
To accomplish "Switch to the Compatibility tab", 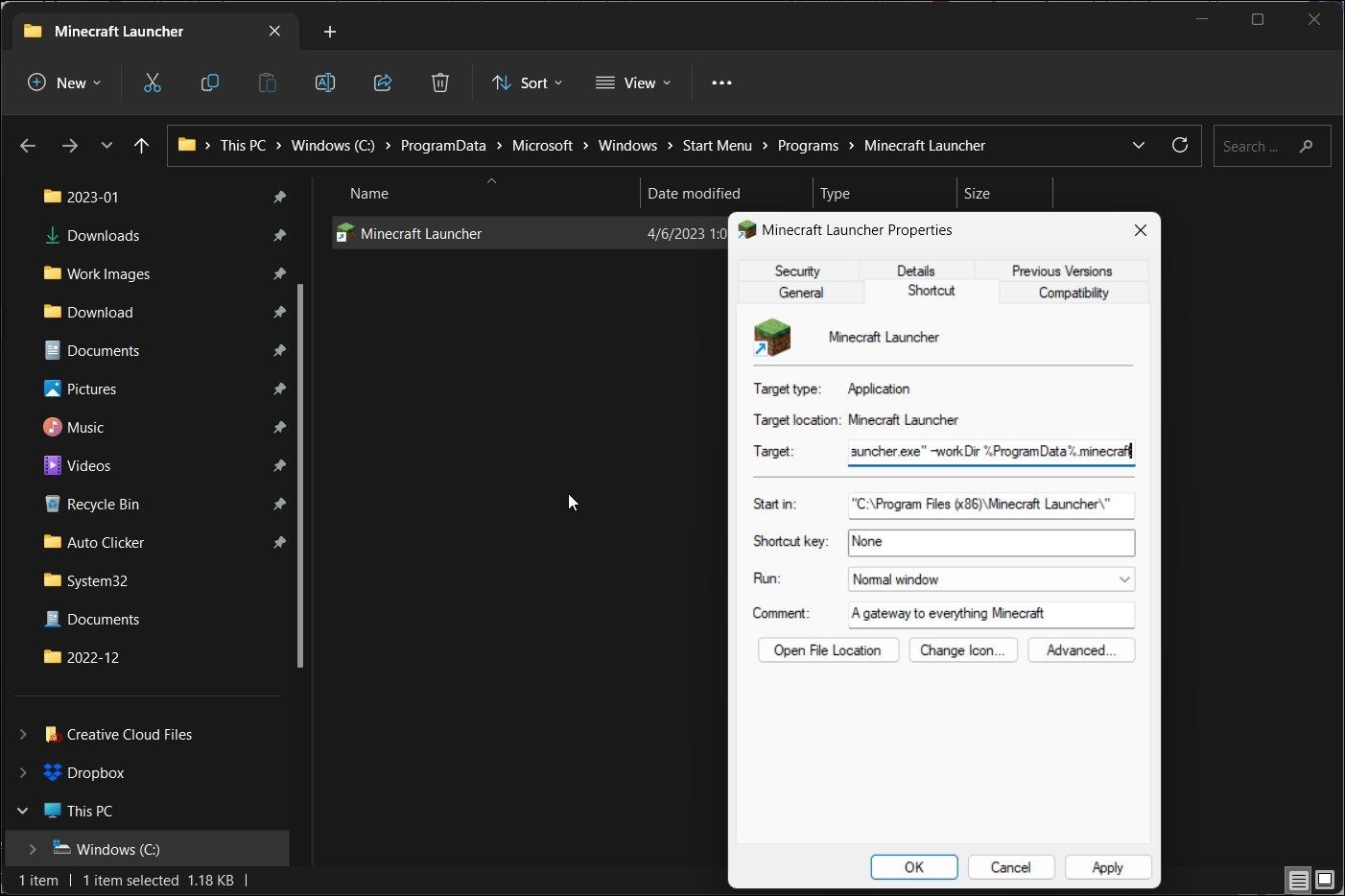I will click(1074, 293).
